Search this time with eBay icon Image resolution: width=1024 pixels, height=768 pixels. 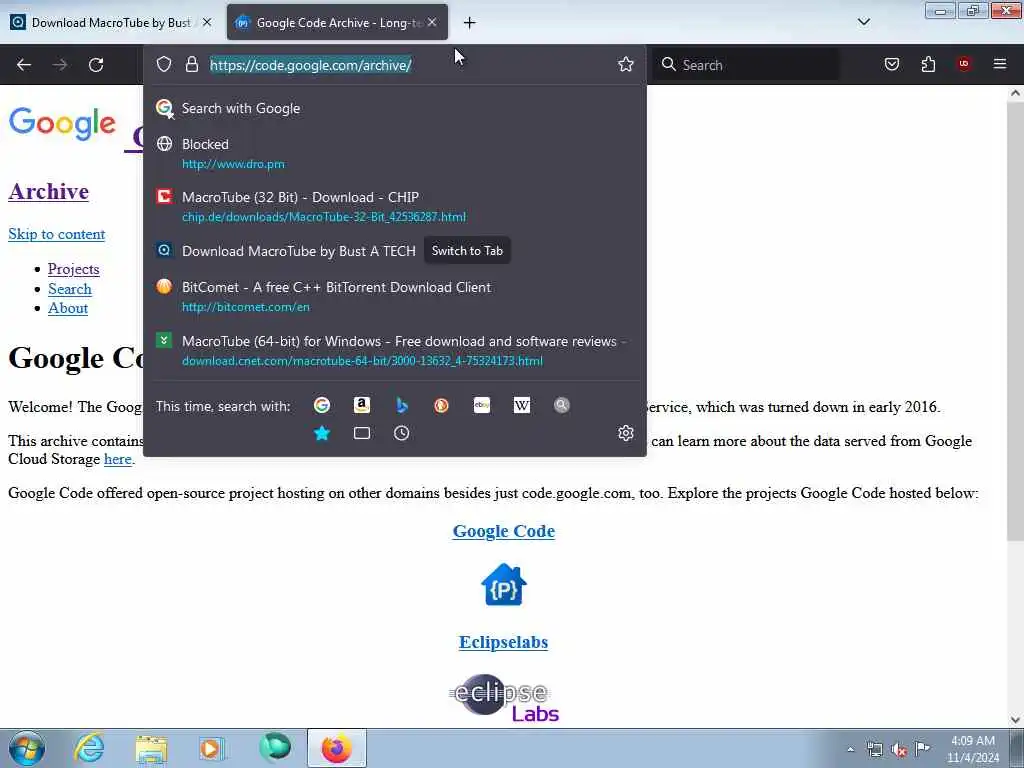coord(482,406)
